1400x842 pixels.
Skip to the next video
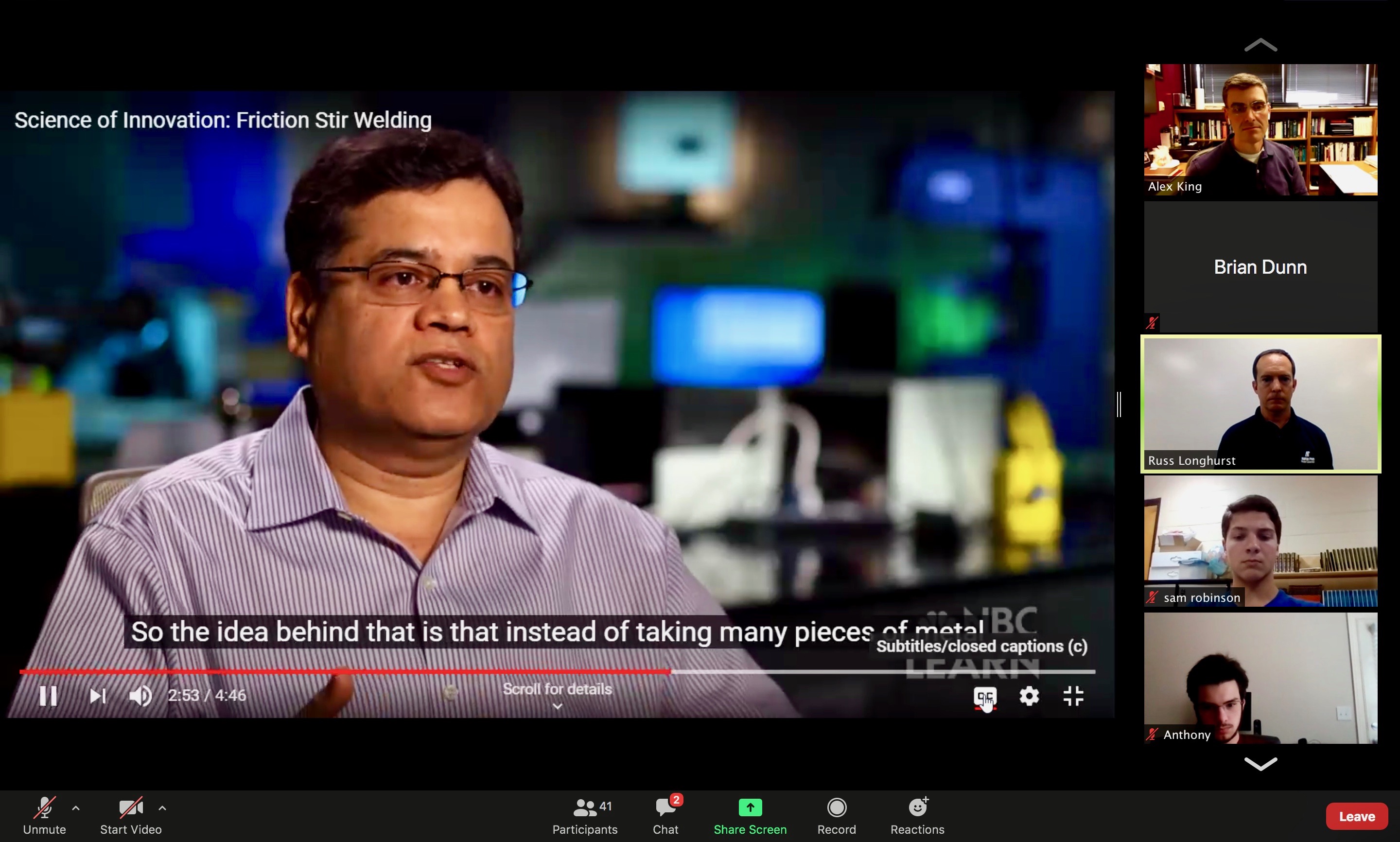pos(98,696)
